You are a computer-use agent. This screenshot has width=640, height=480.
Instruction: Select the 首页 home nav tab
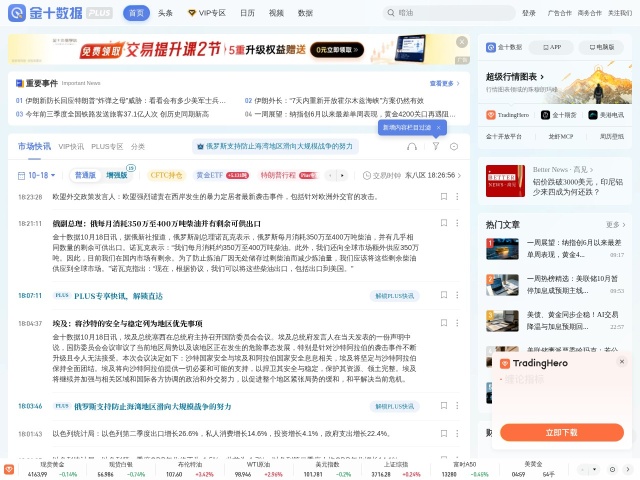136,13
